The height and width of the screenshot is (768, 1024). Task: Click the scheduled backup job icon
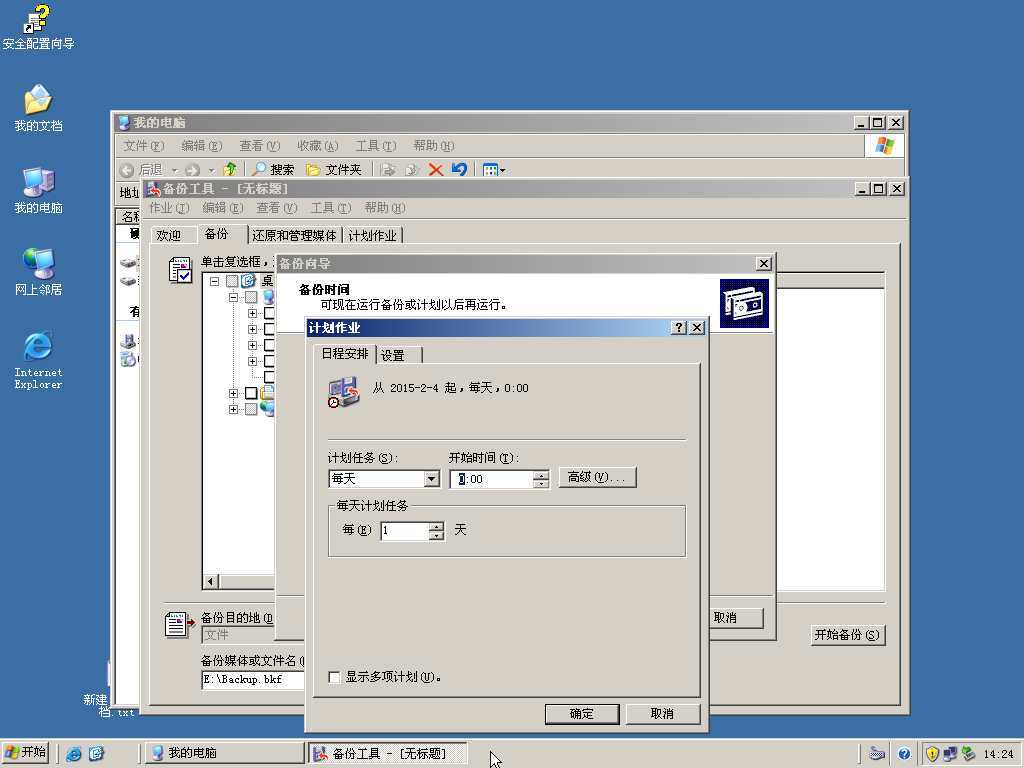coord(344,392)
